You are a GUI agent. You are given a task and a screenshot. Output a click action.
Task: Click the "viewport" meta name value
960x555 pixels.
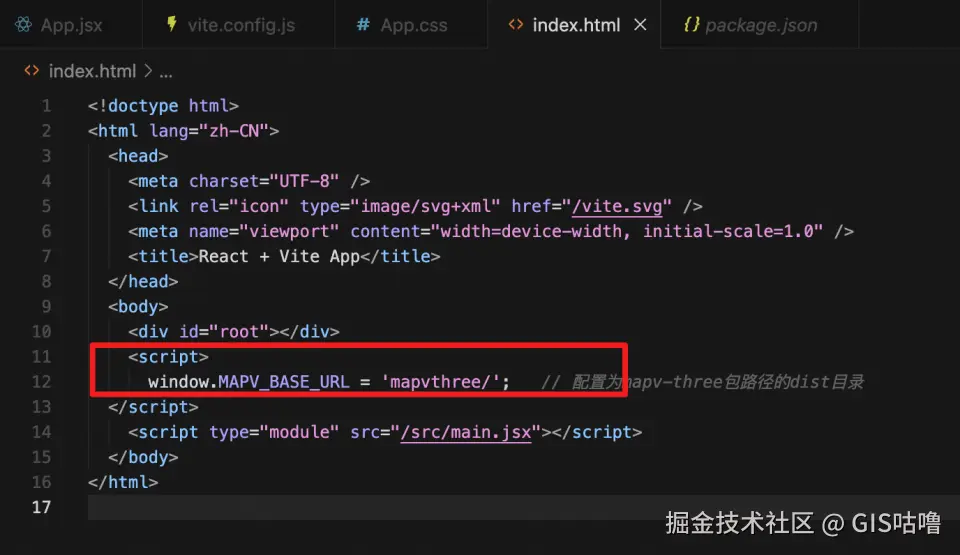click(x=289, y=232)
